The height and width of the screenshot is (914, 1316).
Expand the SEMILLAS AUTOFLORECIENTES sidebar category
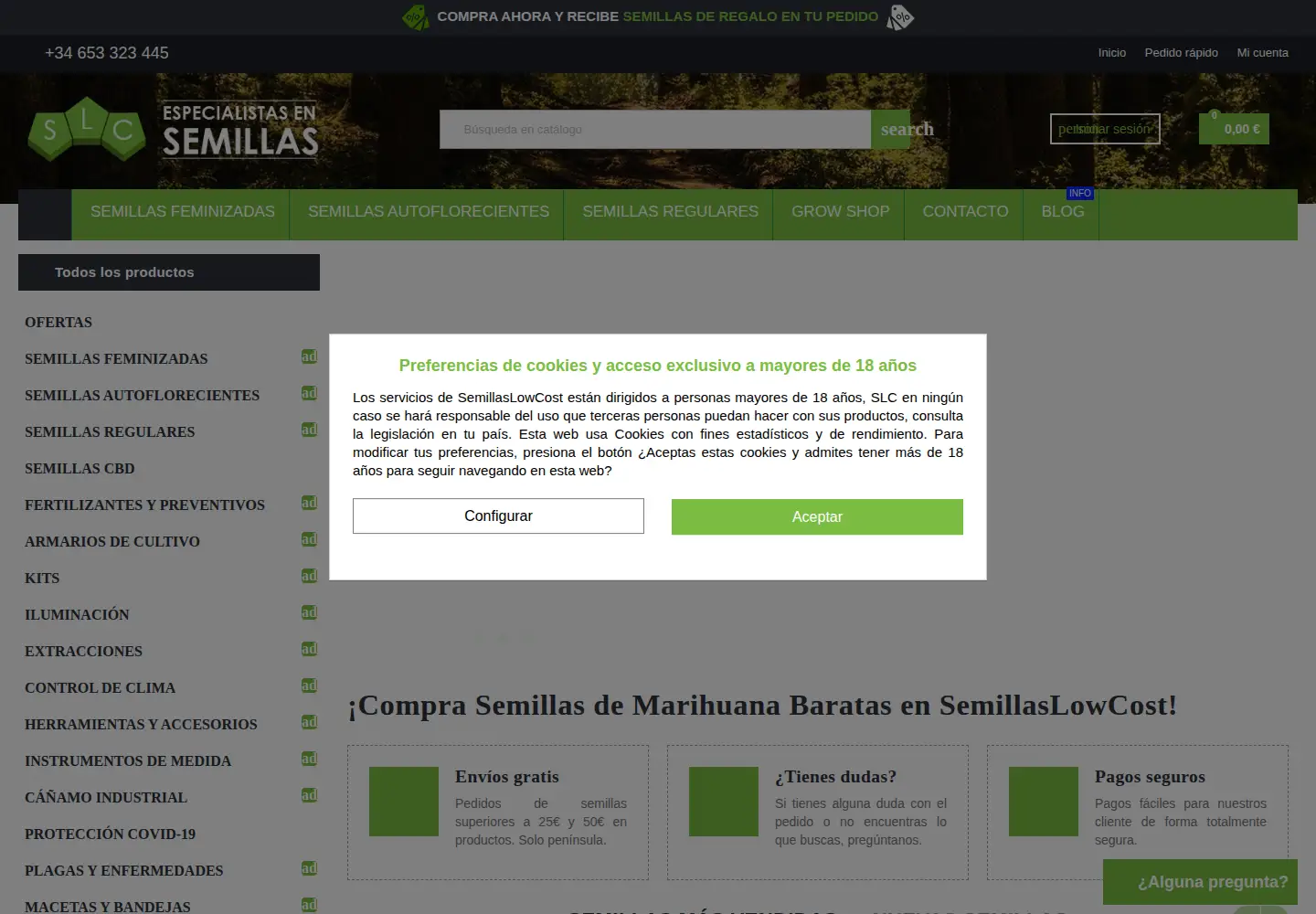(x=309, y=393)
